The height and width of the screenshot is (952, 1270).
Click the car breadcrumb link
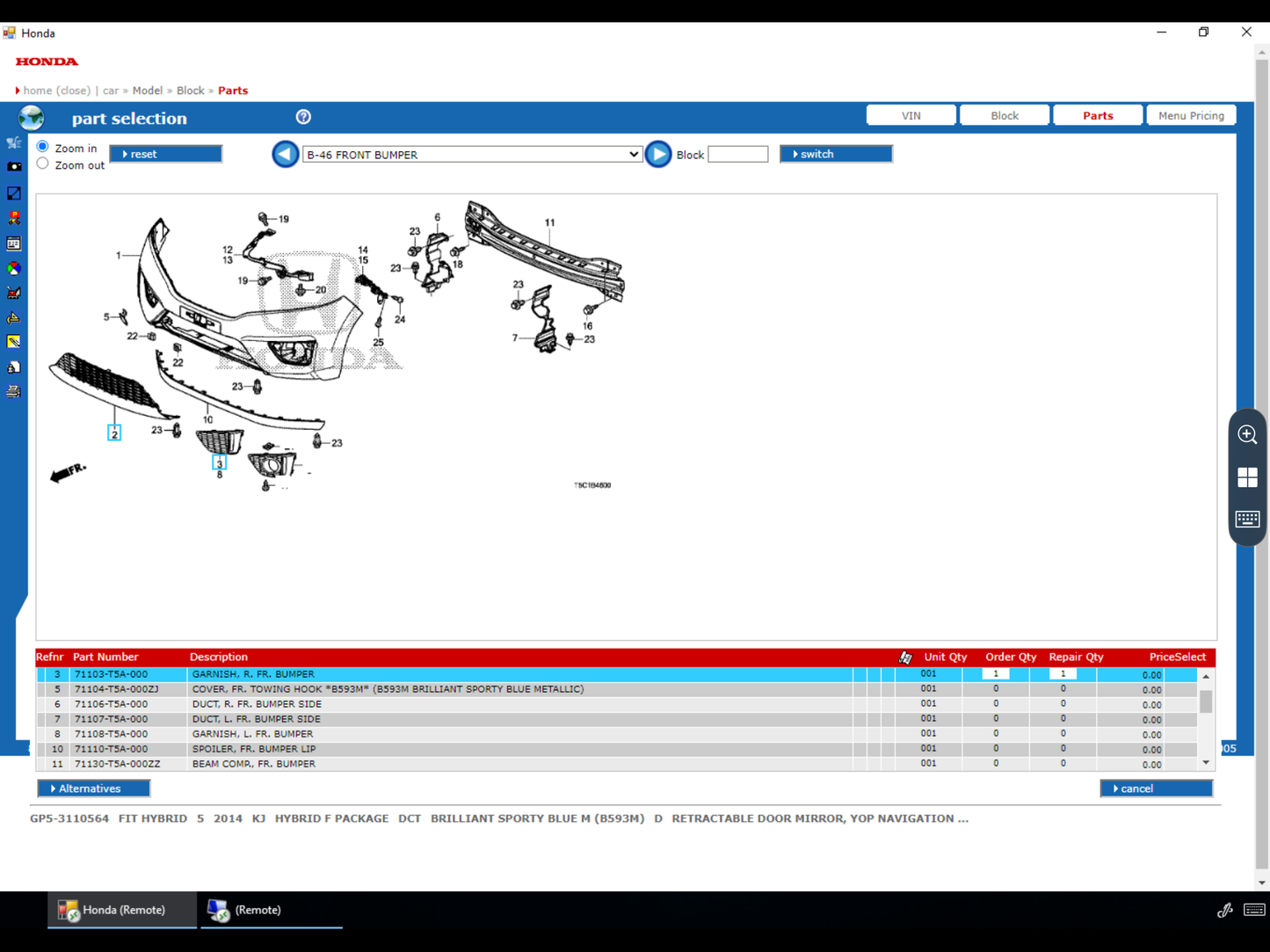click(x=111, y=91)
